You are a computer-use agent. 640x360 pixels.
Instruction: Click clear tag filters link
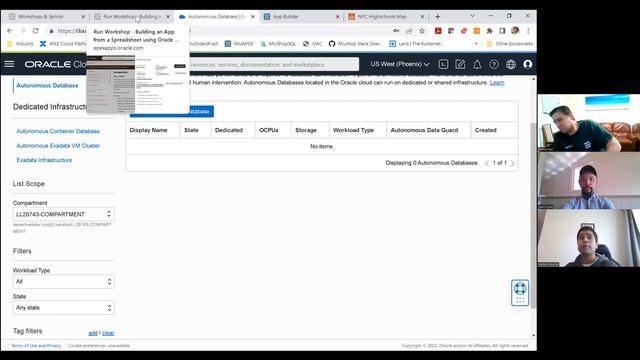(x=108, y=333)
